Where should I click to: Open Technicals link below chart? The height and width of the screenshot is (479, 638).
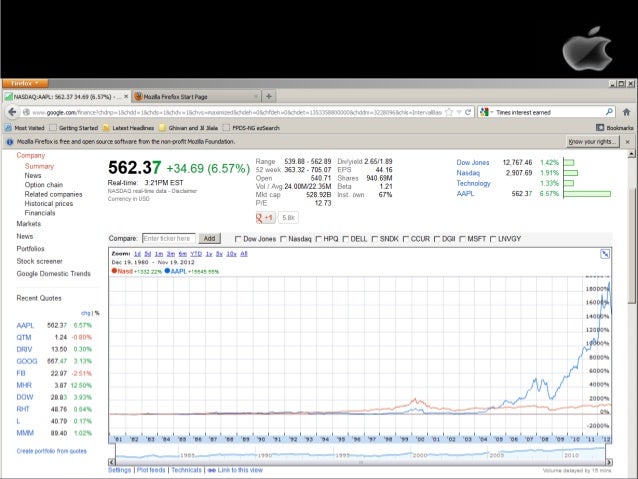(186, 470)
